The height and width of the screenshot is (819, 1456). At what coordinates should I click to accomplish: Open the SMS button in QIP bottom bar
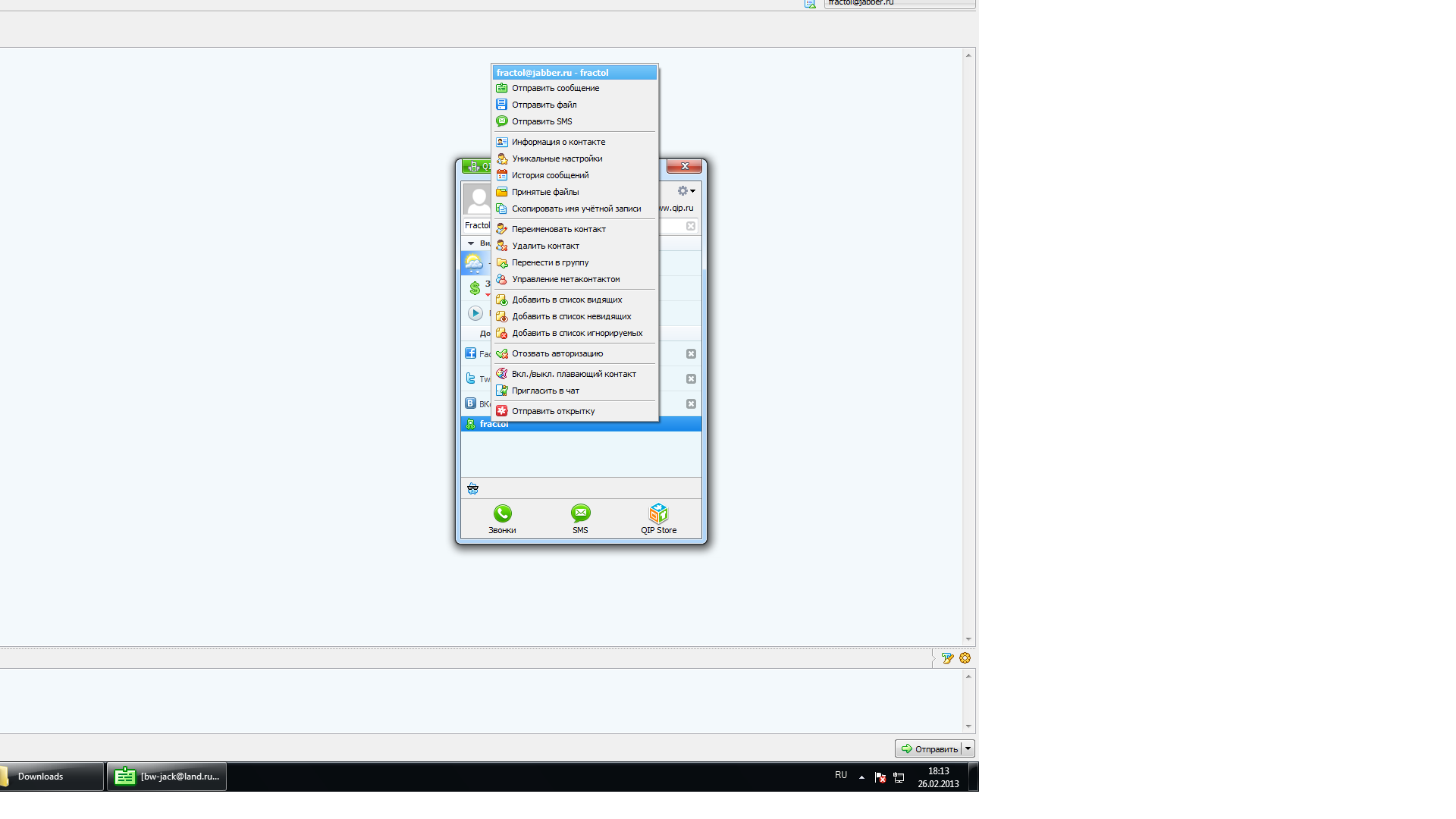580,519
